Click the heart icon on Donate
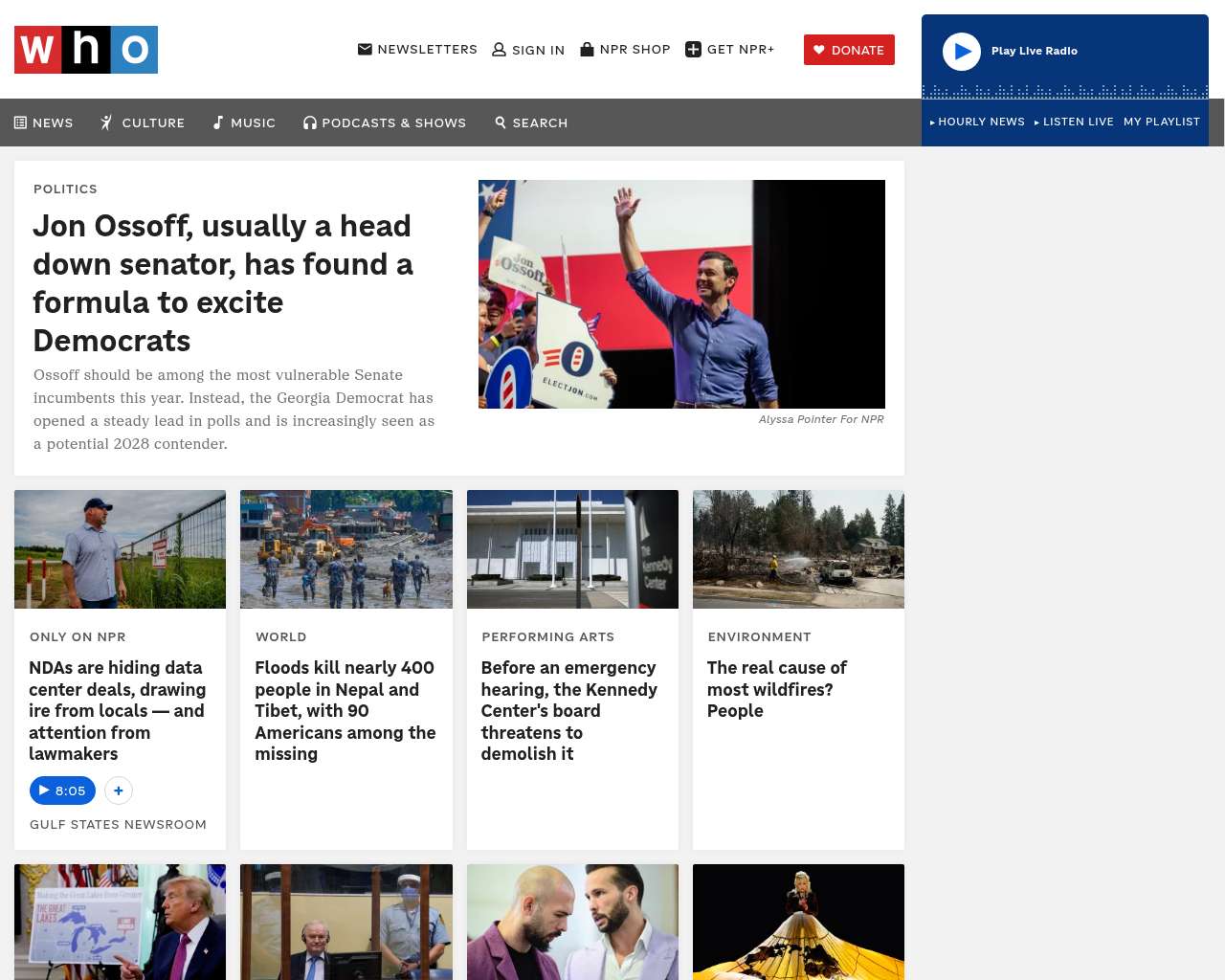Image resolution: width=1225 pixels, height=980 pixels. pos(819,50)
